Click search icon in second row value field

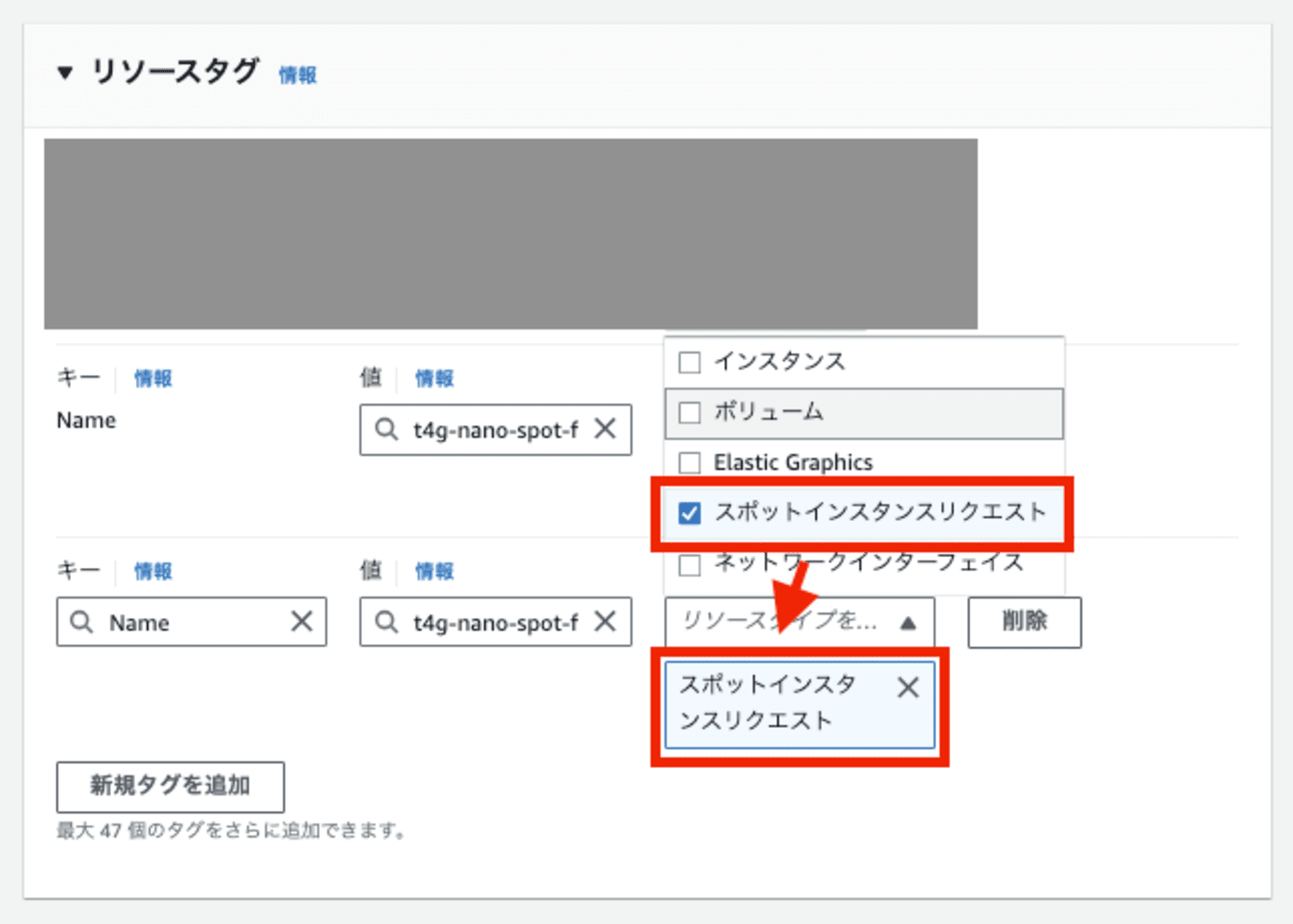pyautogui.click(x=386, y=622)
